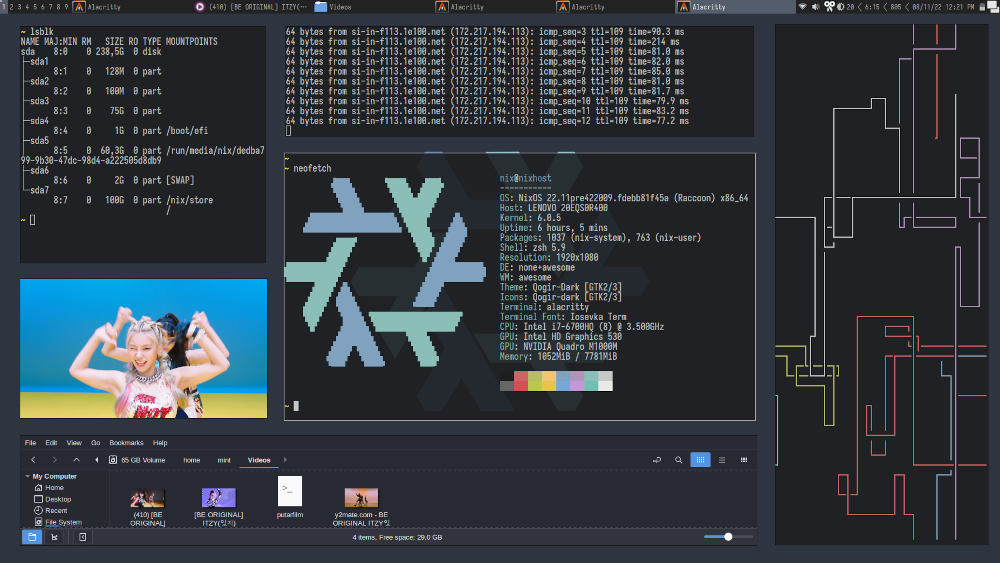The height and width of the screenshot is (563, 1000).
Task: Select the Videos path segment
Action: click(x=259, y=460)
